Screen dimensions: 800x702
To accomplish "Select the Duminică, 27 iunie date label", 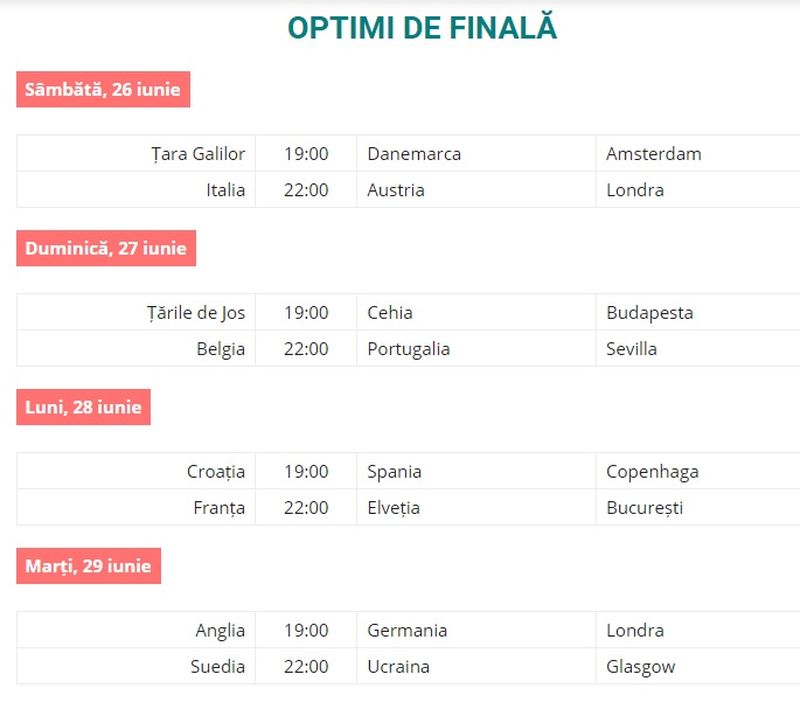I will click(x=106, y=248).
